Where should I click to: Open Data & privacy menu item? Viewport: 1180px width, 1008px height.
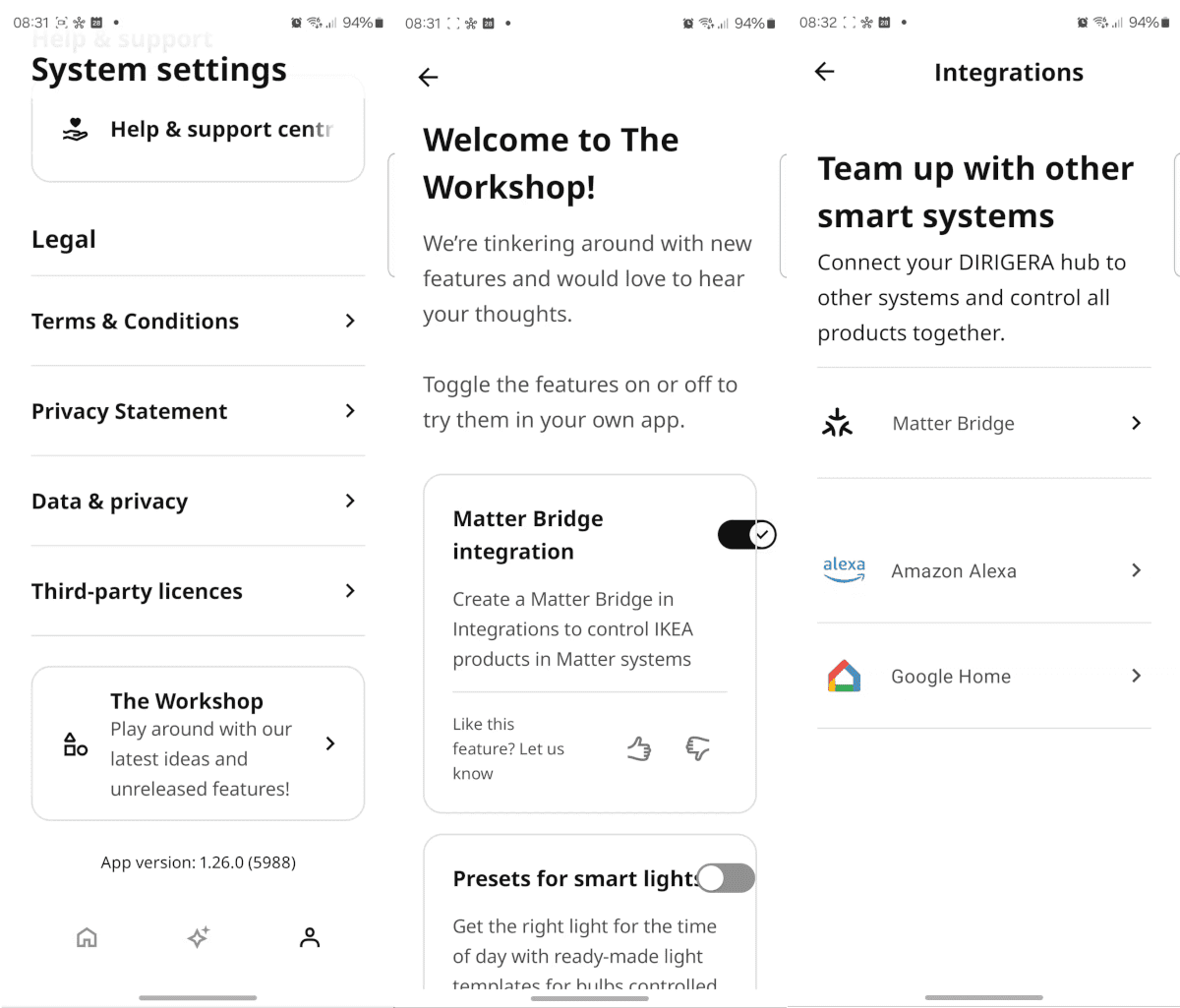tap(197, 502)
